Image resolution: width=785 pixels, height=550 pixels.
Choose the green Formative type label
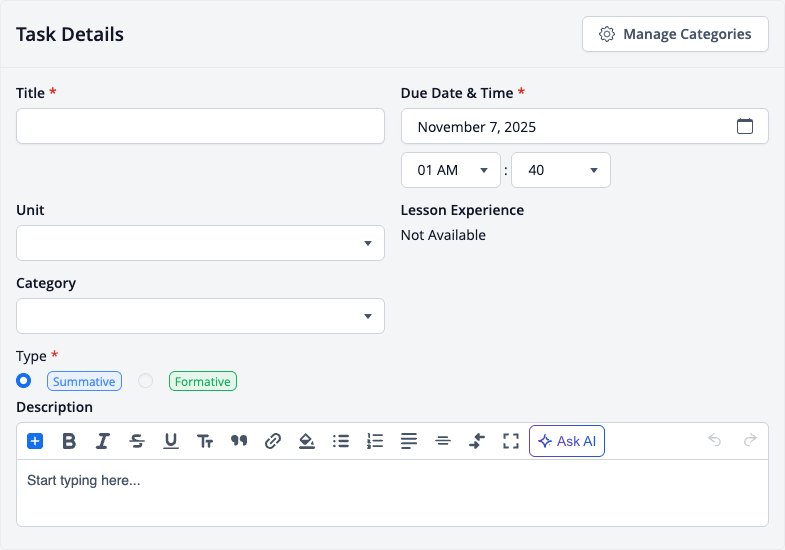203,381
